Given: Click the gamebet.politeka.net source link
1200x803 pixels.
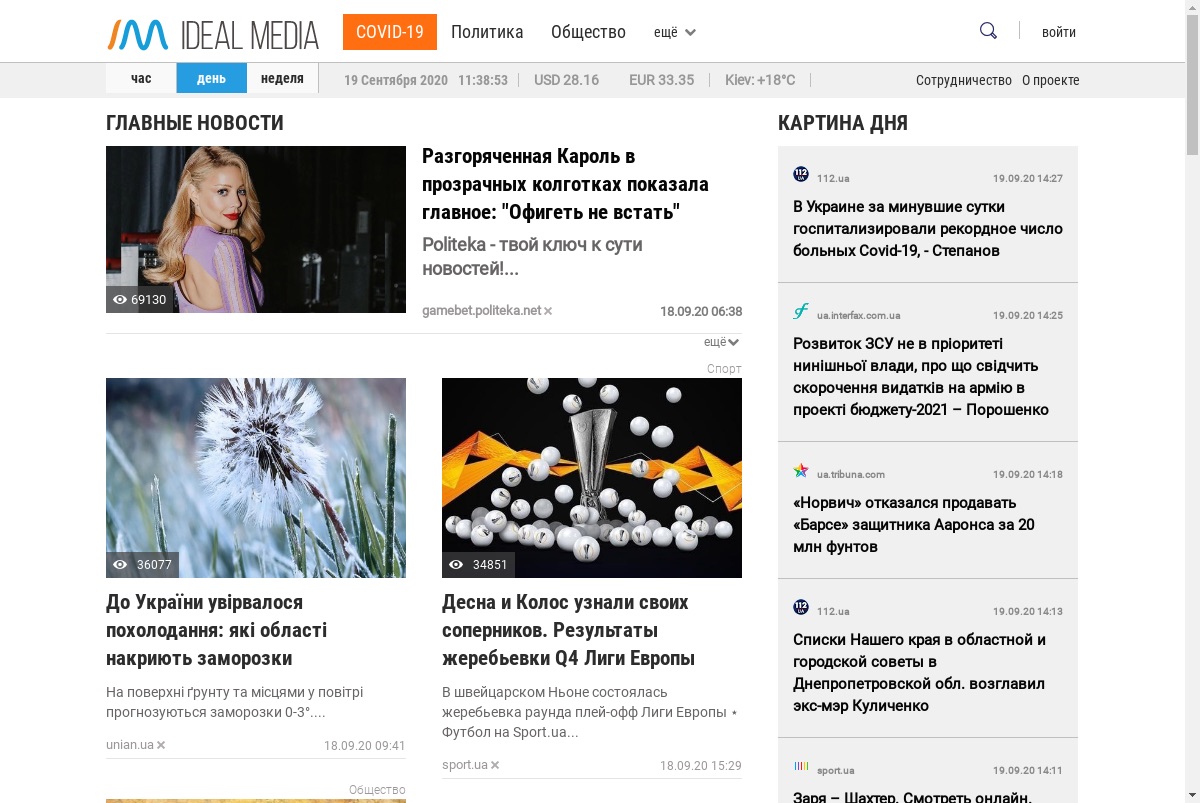Looking at the screenshot, I should [x=481, y=311].
